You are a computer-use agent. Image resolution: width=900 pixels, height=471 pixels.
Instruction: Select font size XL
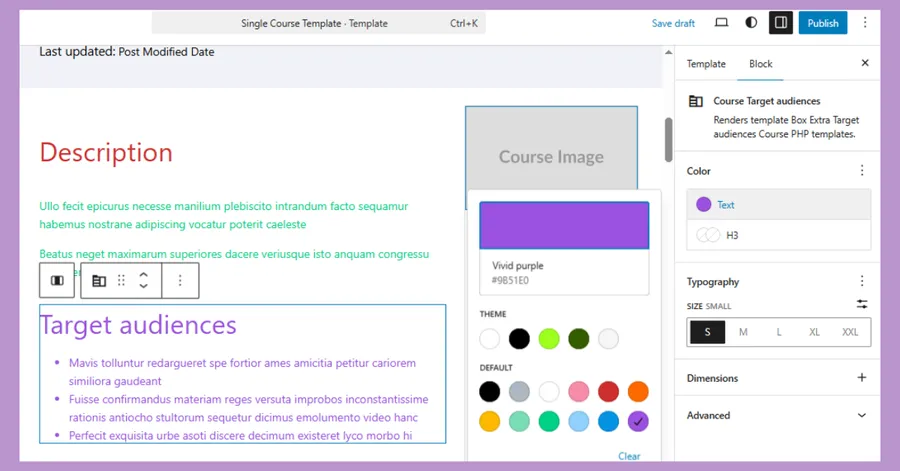click(x=814, y=332)
